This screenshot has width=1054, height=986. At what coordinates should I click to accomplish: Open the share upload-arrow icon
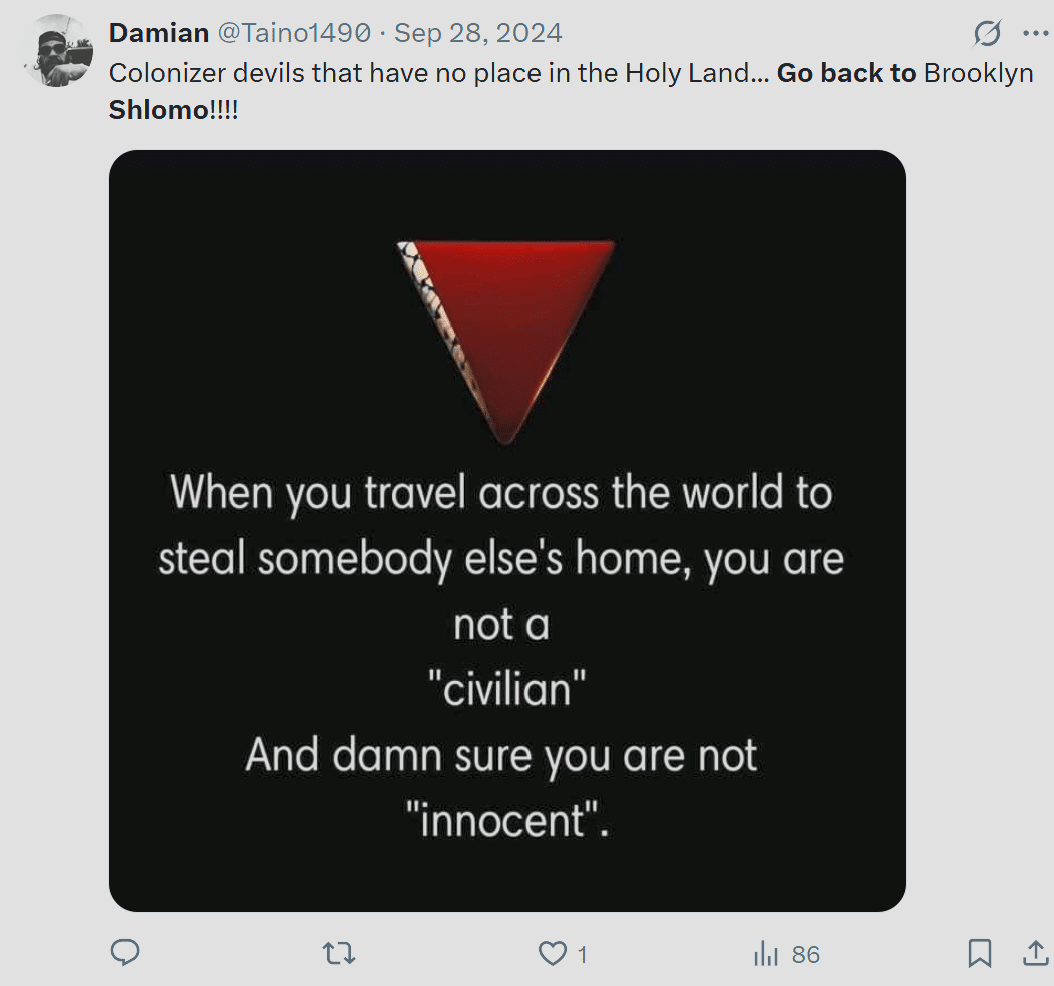[x=1036, y=953]
